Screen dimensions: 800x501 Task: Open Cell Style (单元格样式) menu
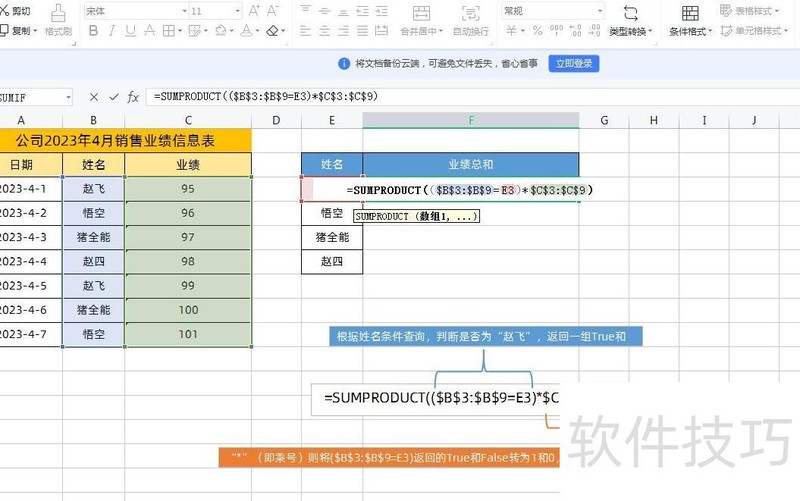point(755,31)
